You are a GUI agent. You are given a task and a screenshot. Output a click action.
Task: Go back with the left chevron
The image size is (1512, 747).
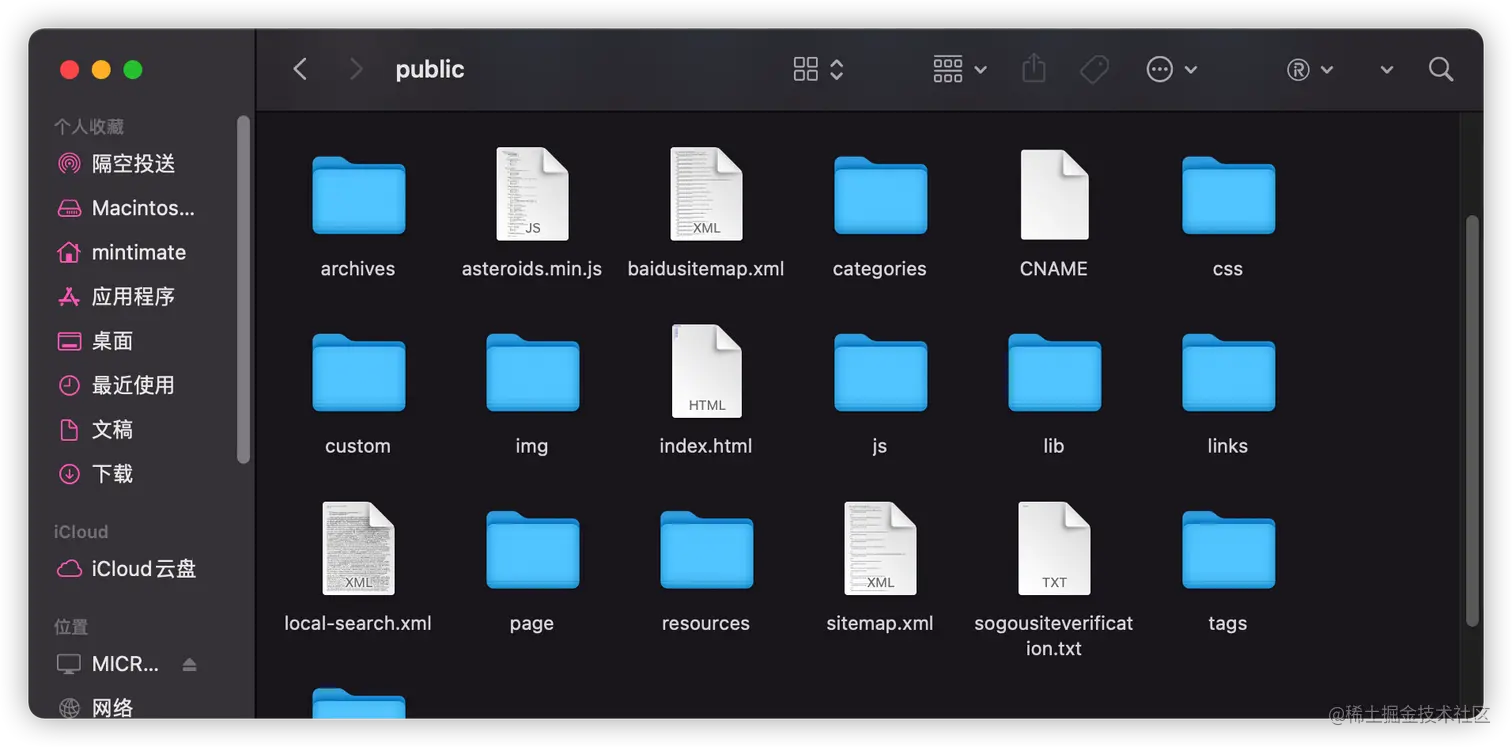(x=300, y=69)
